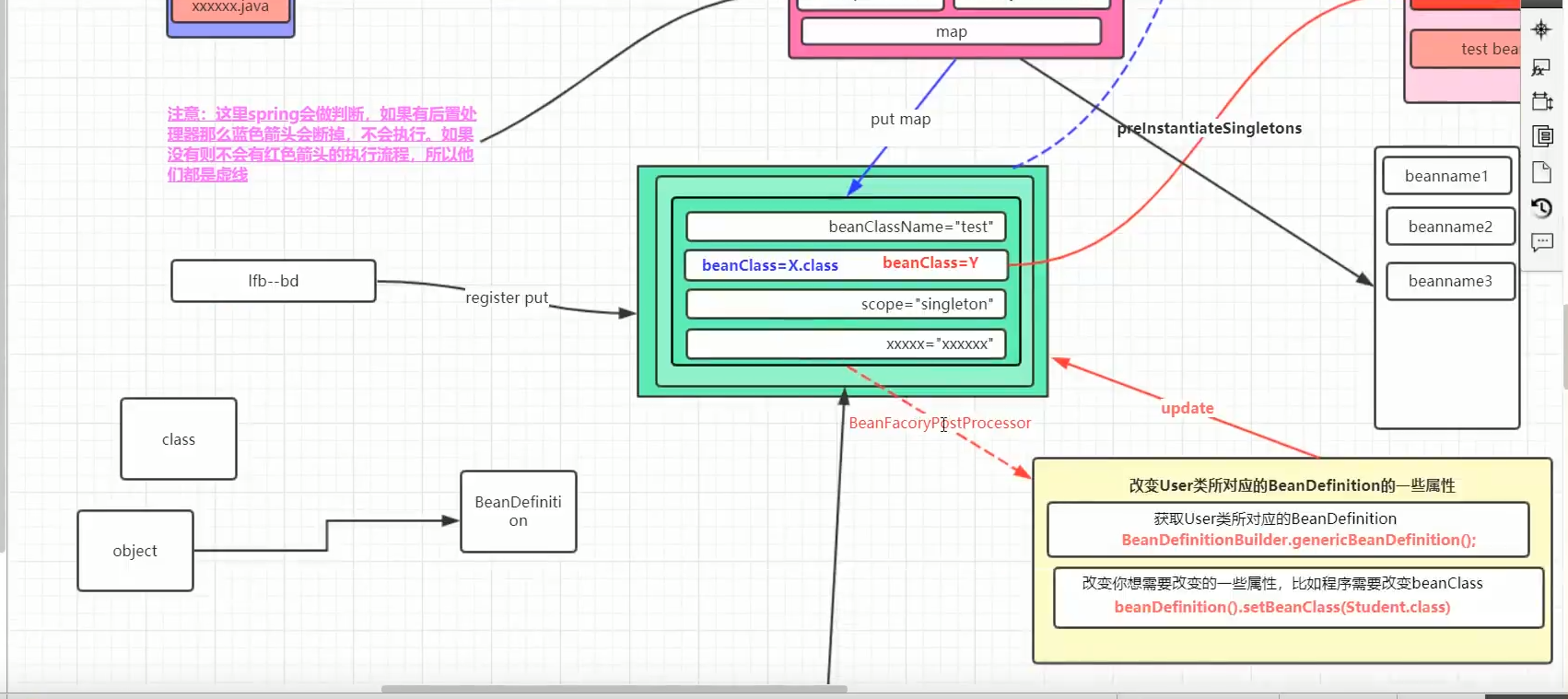Open the comments panel
Viewport: 1568px width, 699px height.
(1541, 242)
